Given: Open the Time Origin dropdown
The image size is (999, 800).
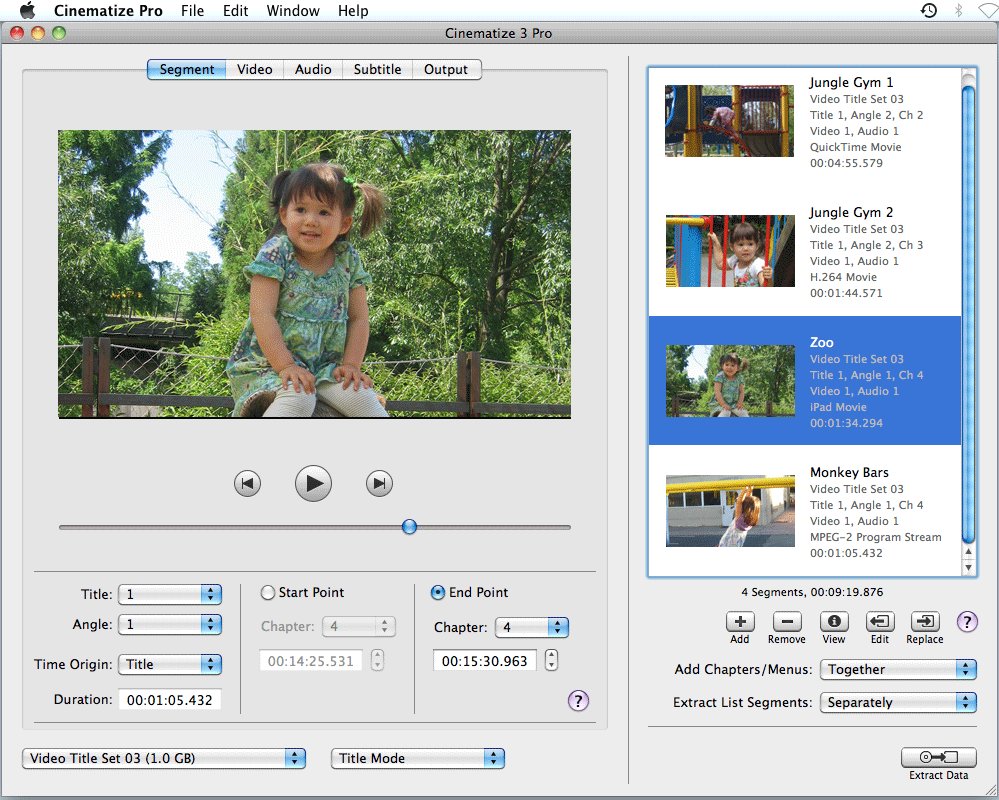Looking at the screenshot, I should coord(169,664).
